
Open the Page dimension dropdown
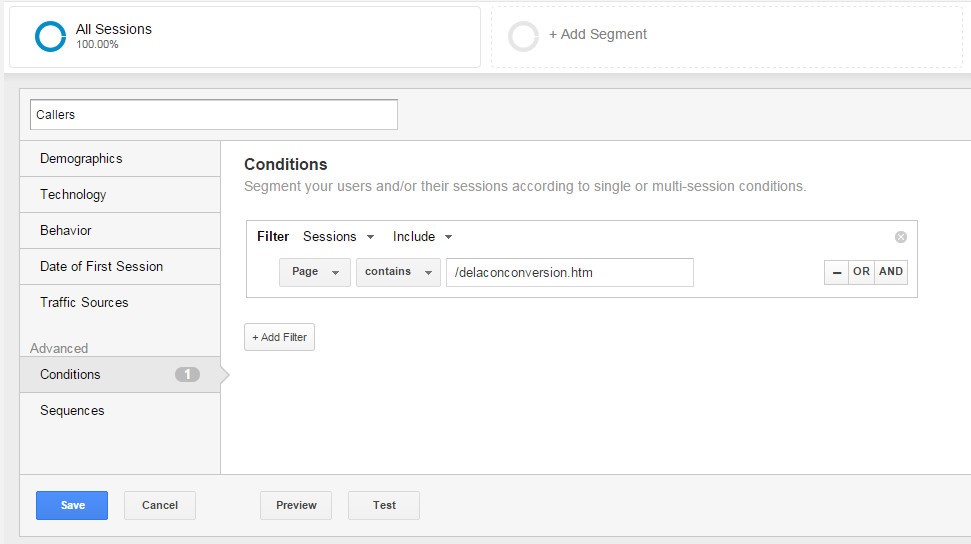point(315,272)
